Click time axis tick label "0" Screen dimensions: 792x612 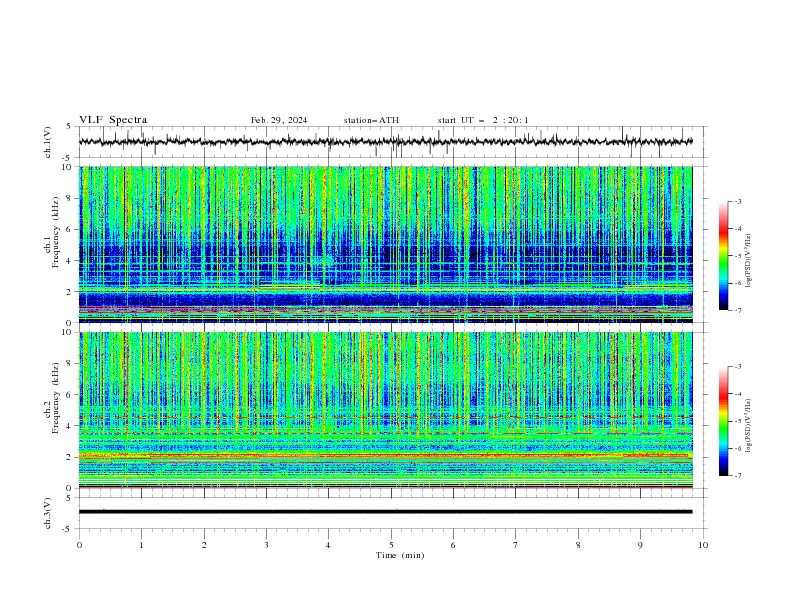point(79,545)
